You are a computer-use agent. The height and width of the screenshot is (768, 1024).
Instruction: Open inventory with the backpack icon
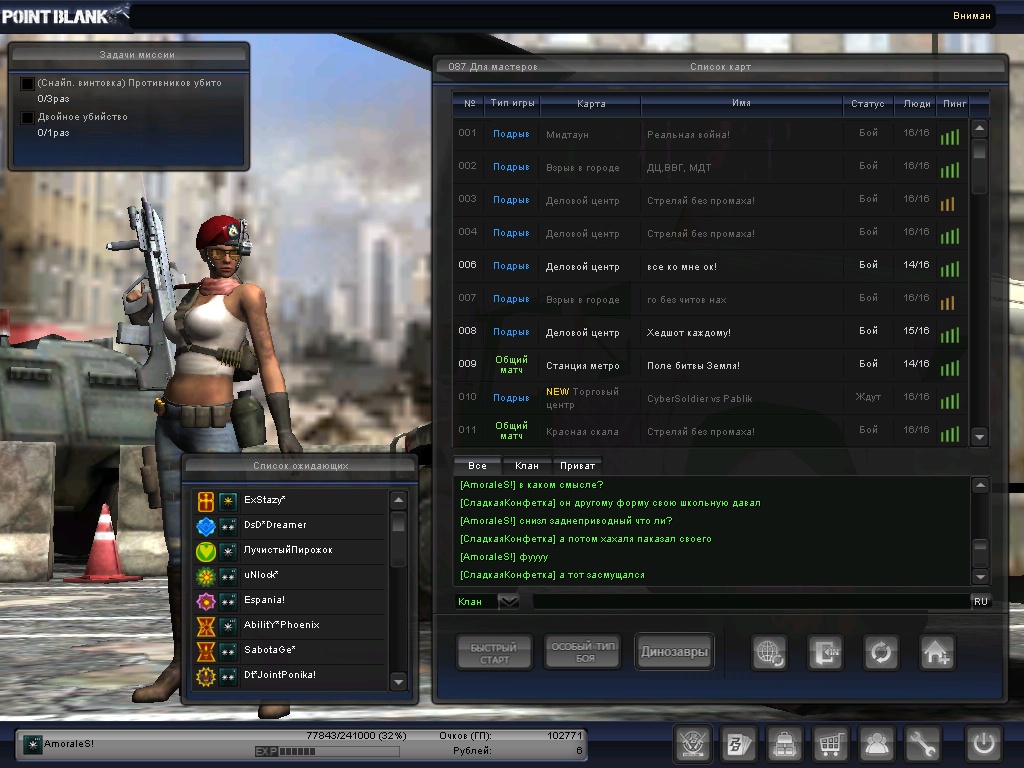784,744
